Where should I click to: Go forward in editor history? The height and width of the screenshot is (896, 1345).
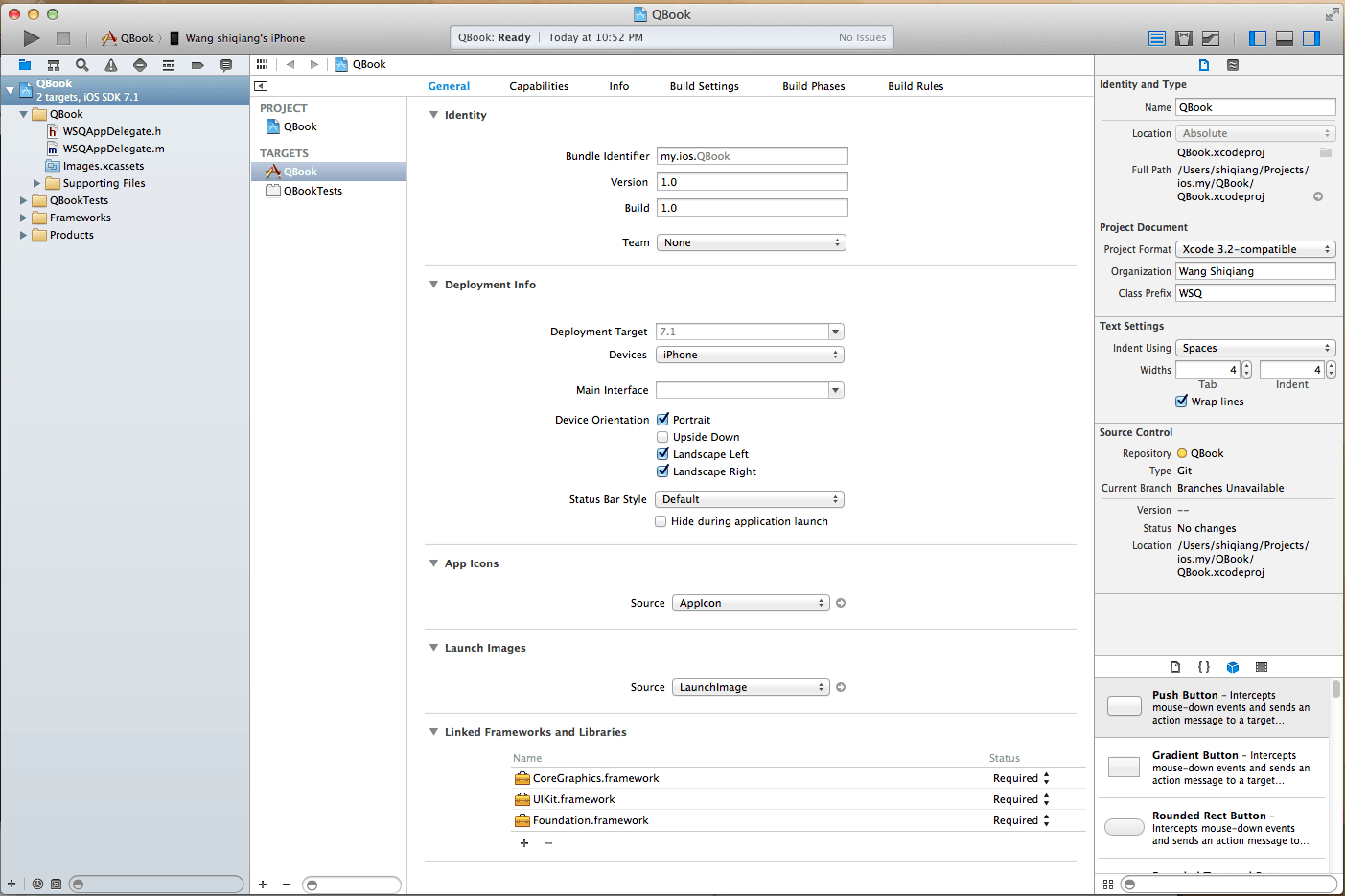point(313,64)
